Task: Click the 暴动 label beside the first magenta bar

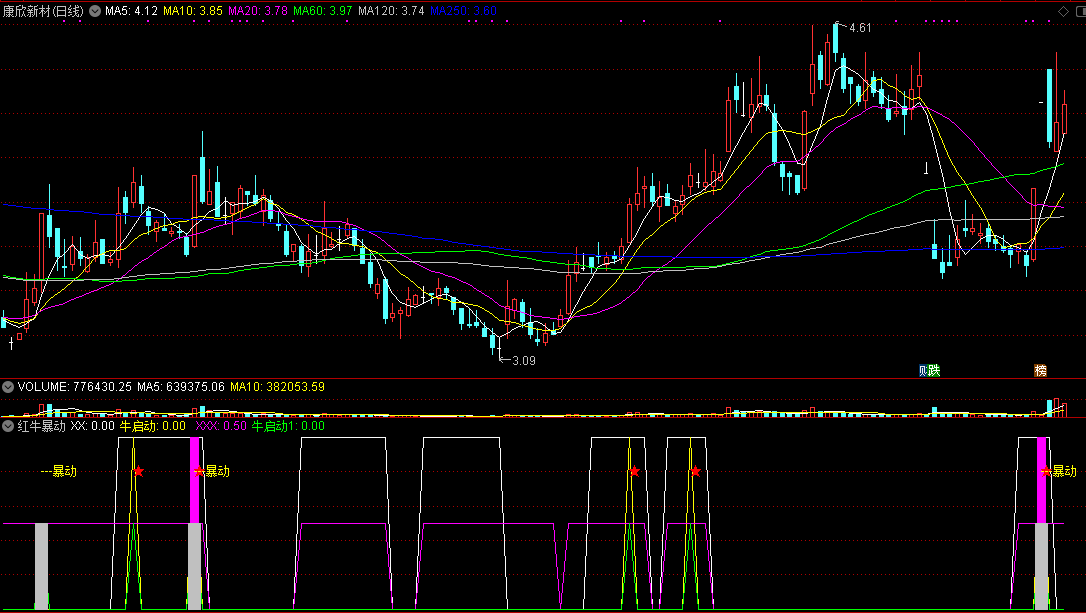Action: click(x=217, y=472)
